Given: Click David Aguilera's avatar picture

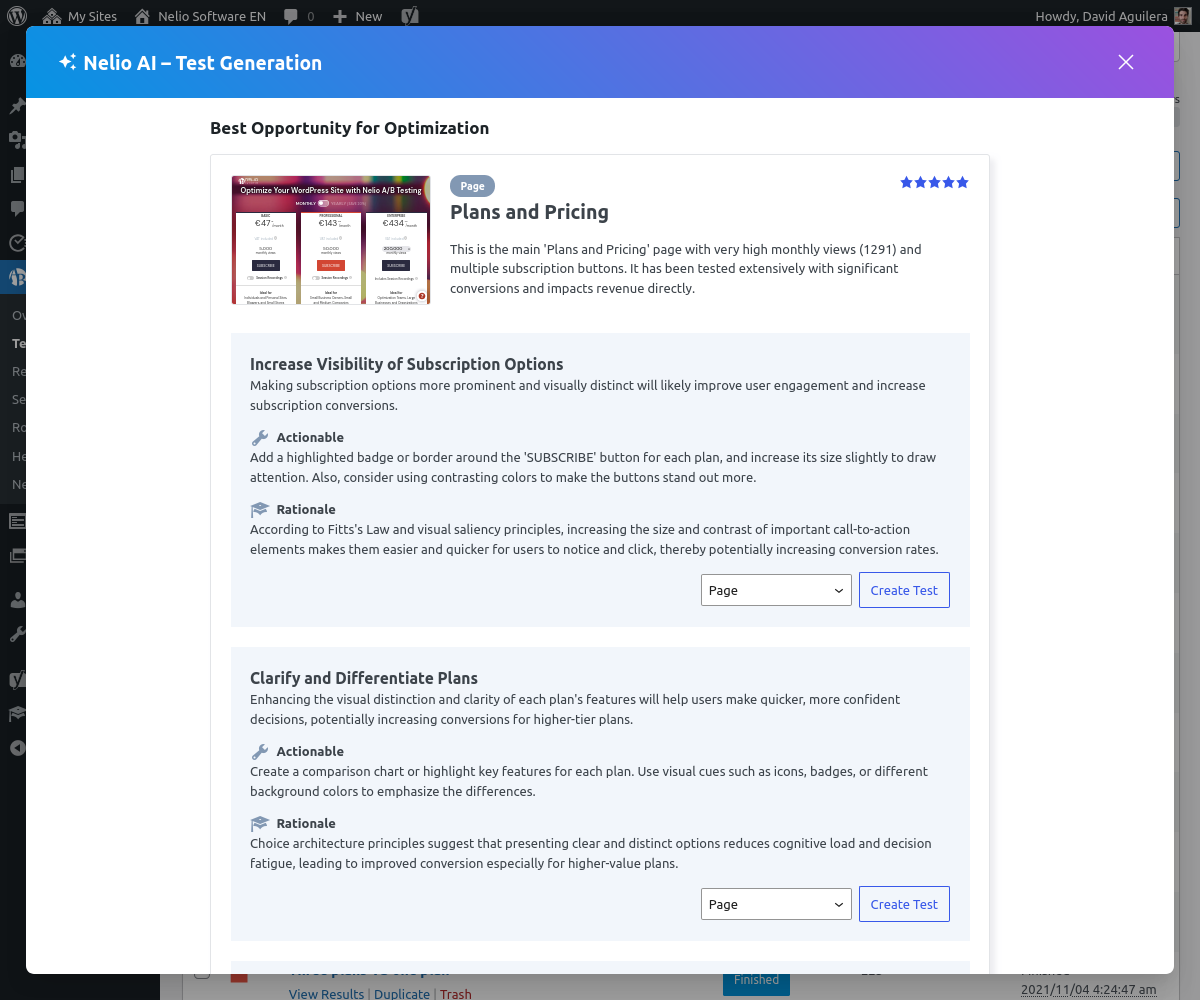Looking at the screenshot, I should coord(1181,16).
